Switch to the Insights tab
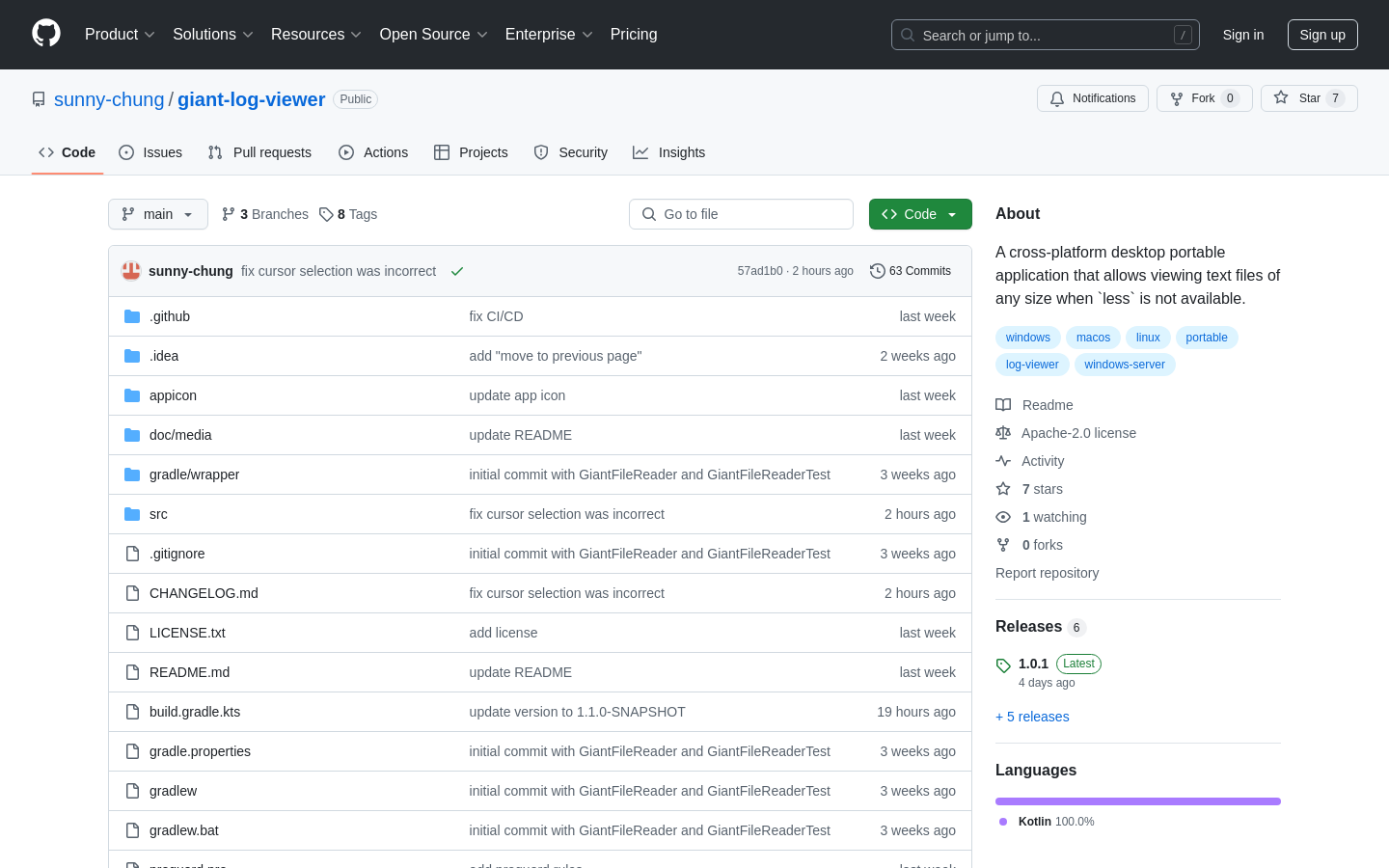Image resolution: width=1389 pixels, height=868 pixels. tap(669, 152)
